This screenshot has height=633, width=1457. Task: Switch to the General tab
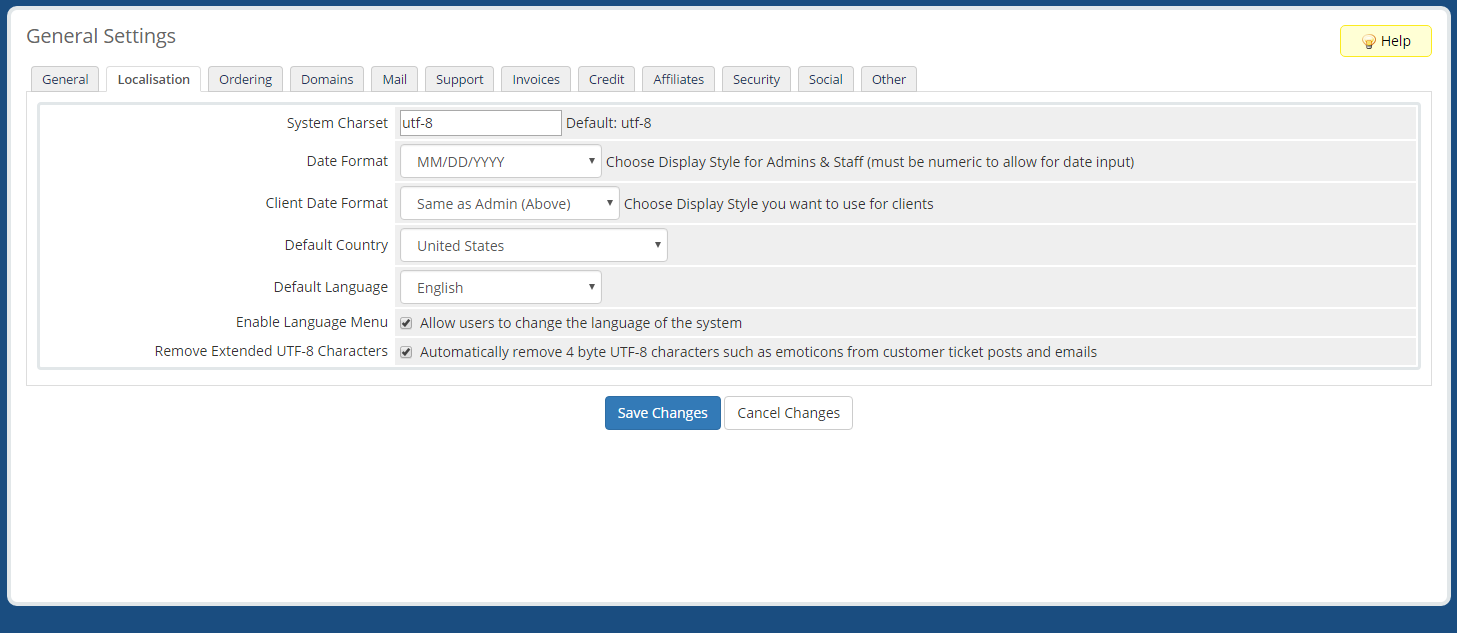pyautogui.click(x=65, y=80)
